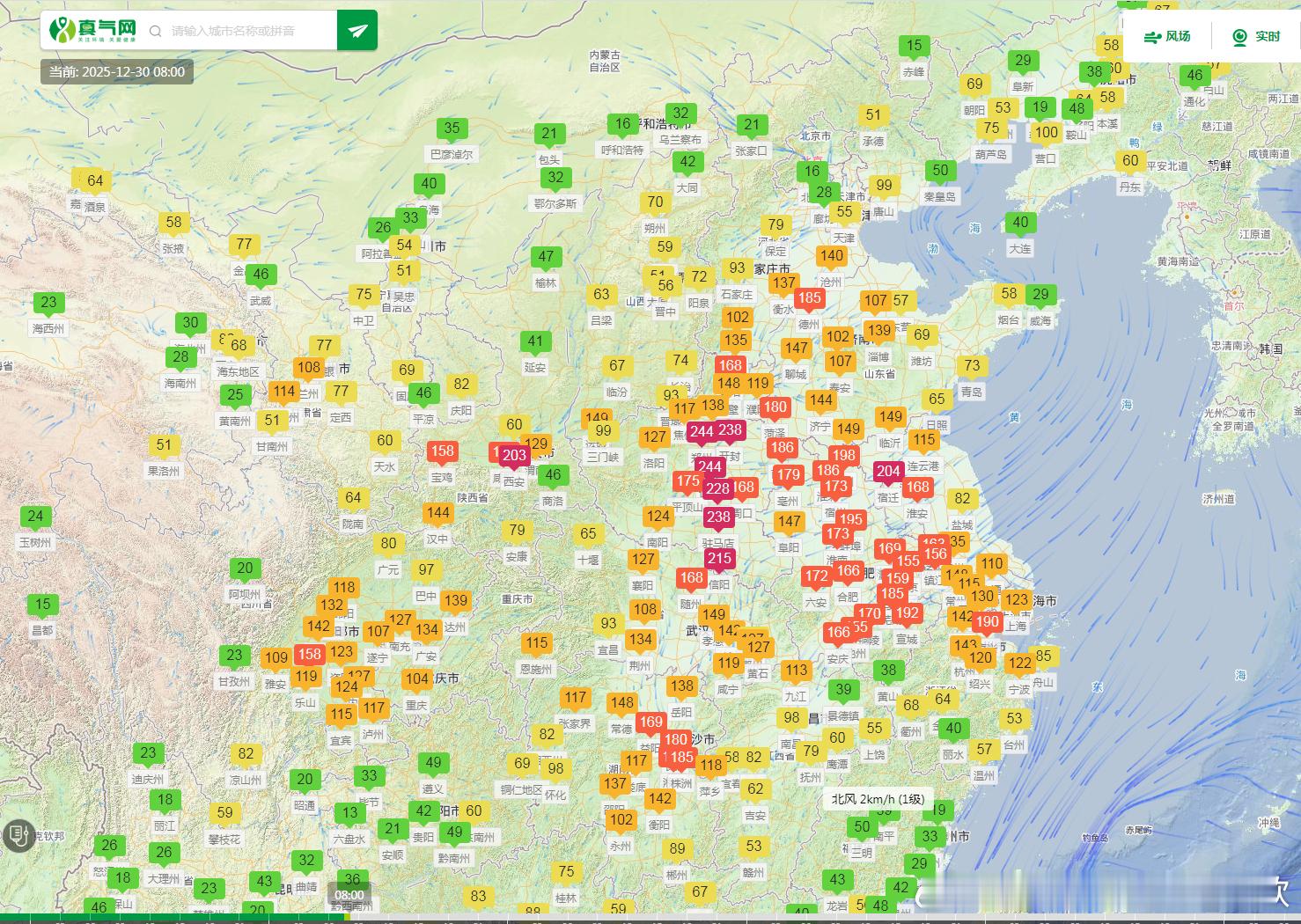Viewport: 1301px width, 924px height.
Task: Click the 恩施州 AQI 115 marker
Action: 536,645
